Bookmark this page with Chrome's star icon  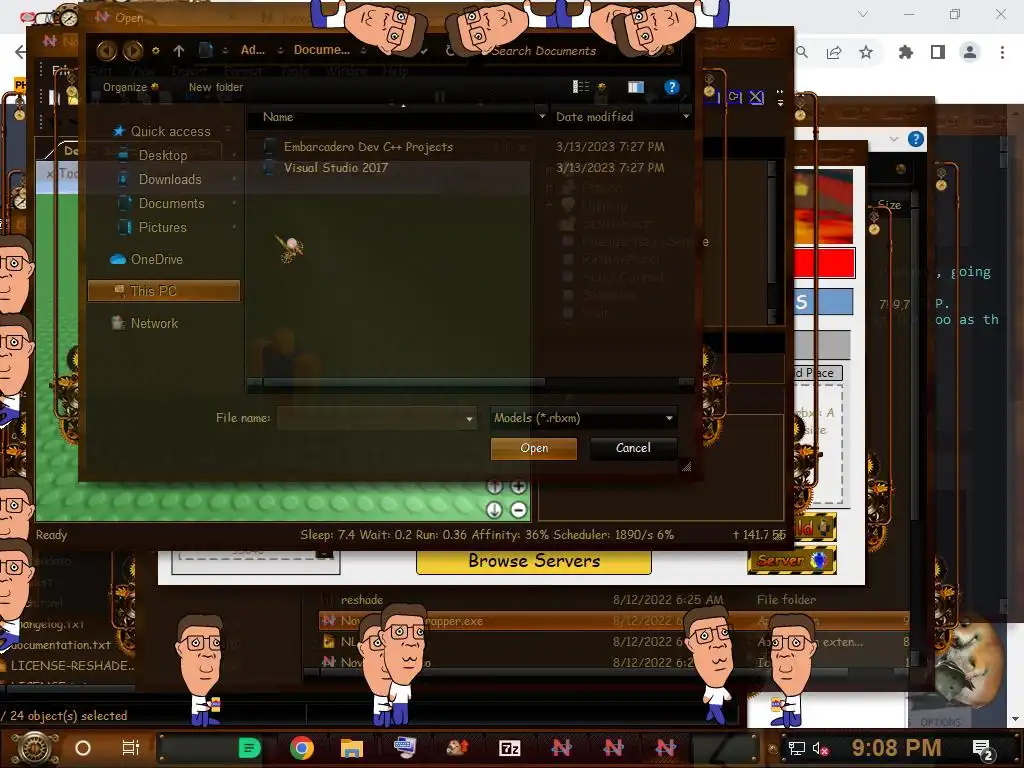coord(866,52)
